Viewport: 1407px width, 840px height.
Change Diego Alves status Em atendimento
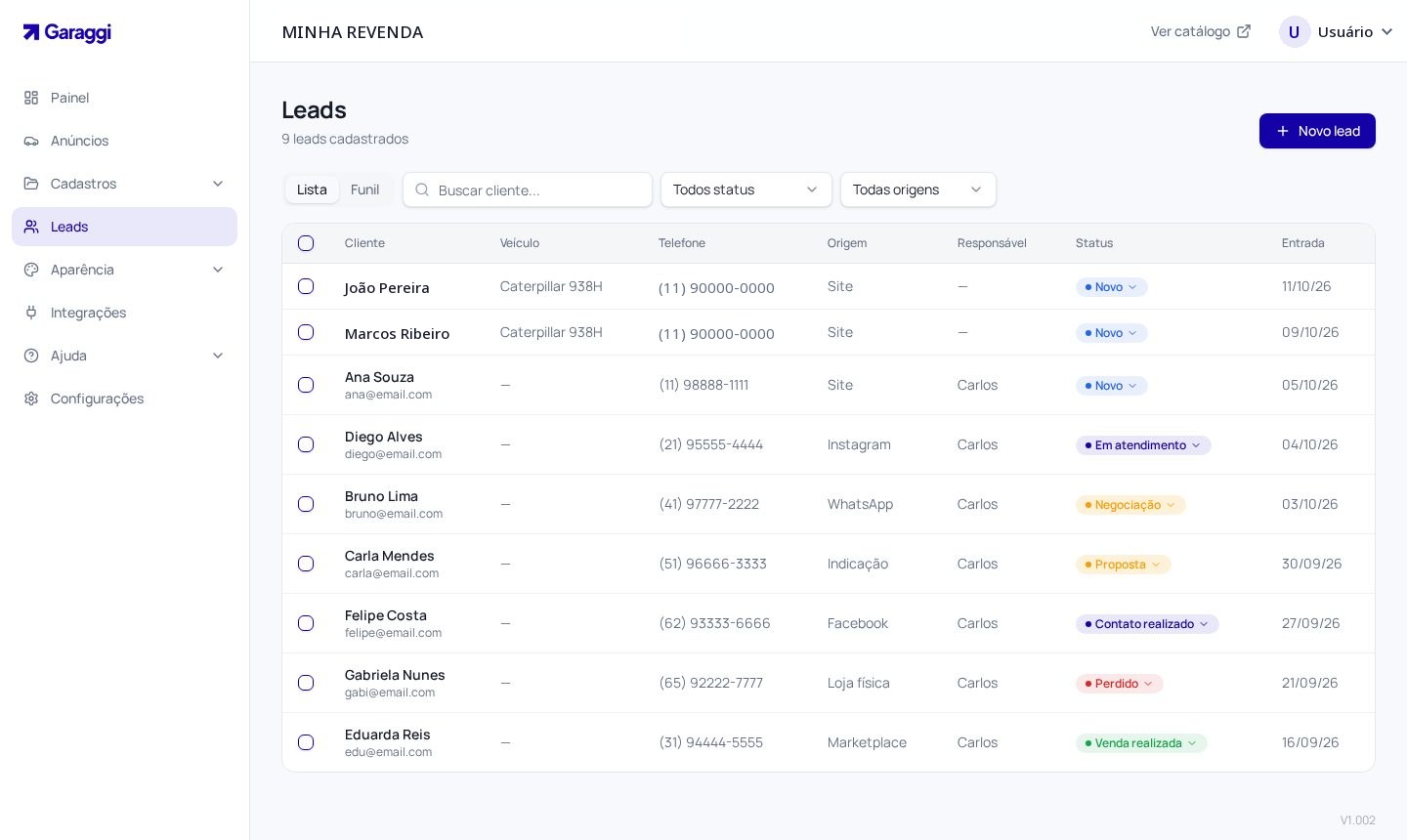point(1143,445)
